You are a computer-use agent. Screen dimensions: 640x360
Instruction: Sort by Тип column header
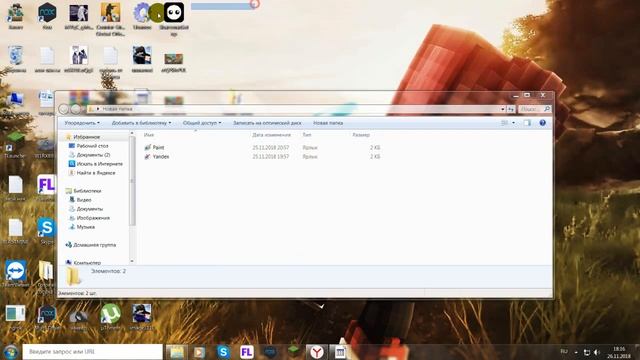tap(307, 135)
